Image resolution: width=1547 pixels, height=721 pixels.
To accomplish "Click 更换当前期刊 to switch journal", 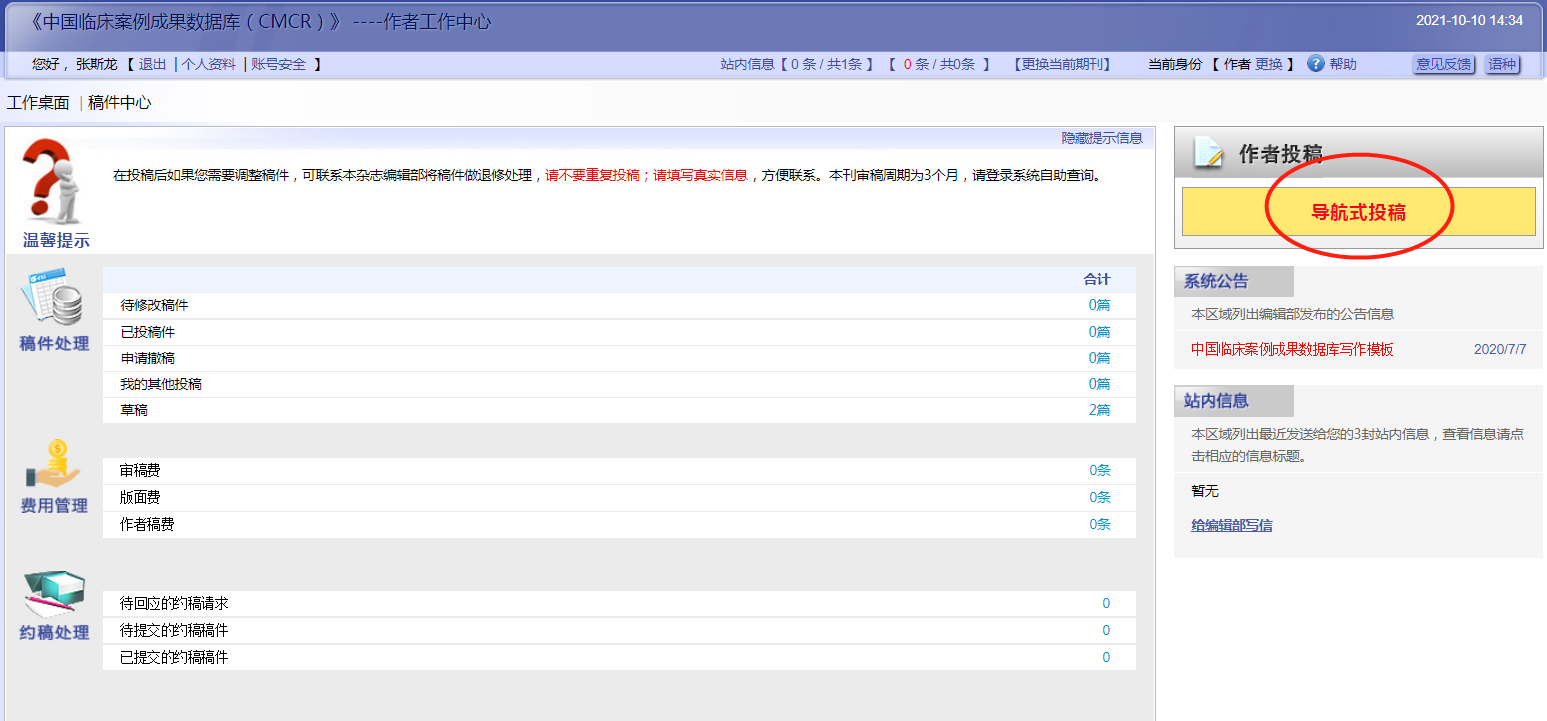I will [1061, 64].
